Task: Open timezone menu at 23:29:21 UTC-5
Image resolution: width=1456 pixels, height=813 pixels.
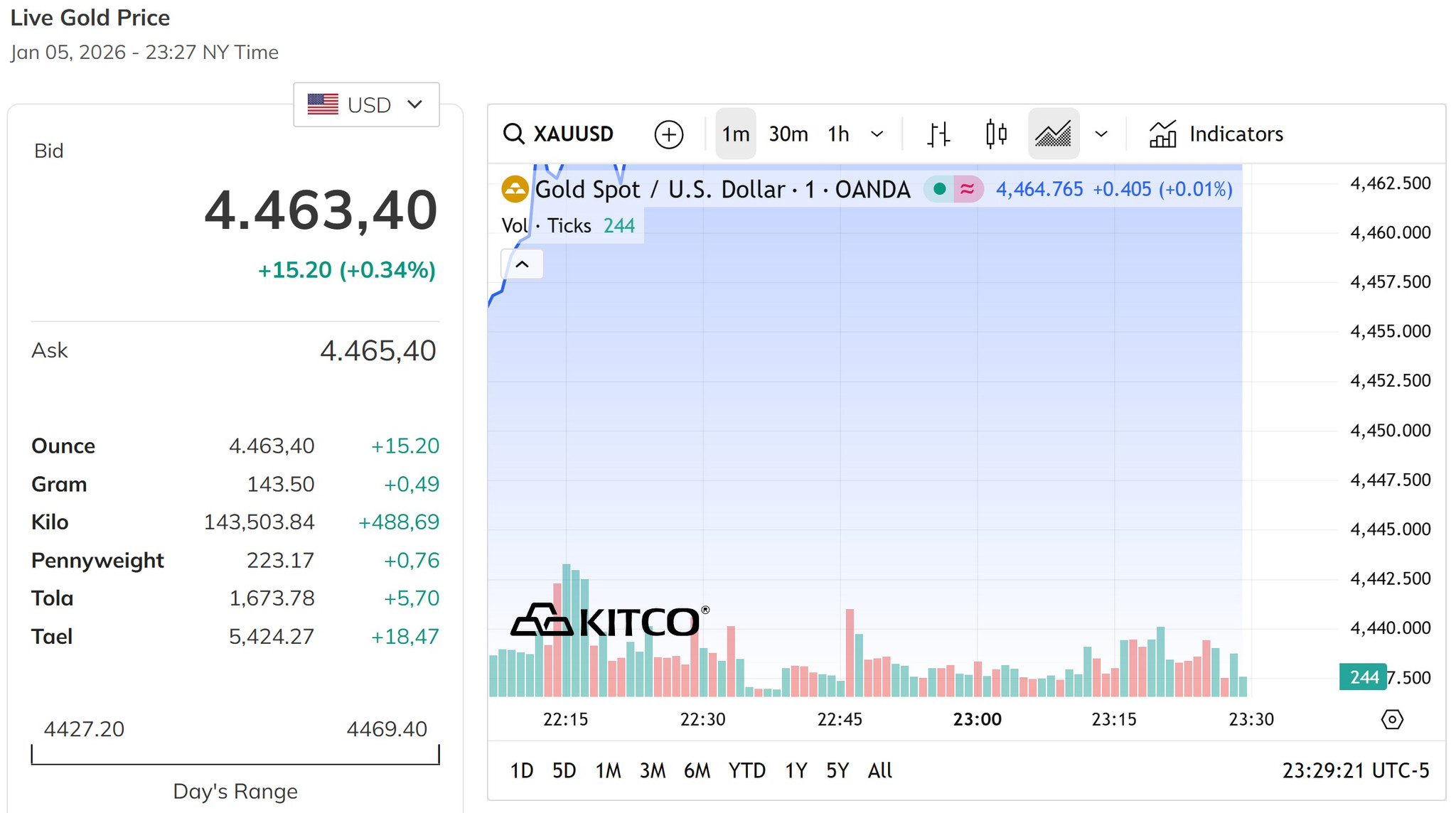Action: [1355, 770]
